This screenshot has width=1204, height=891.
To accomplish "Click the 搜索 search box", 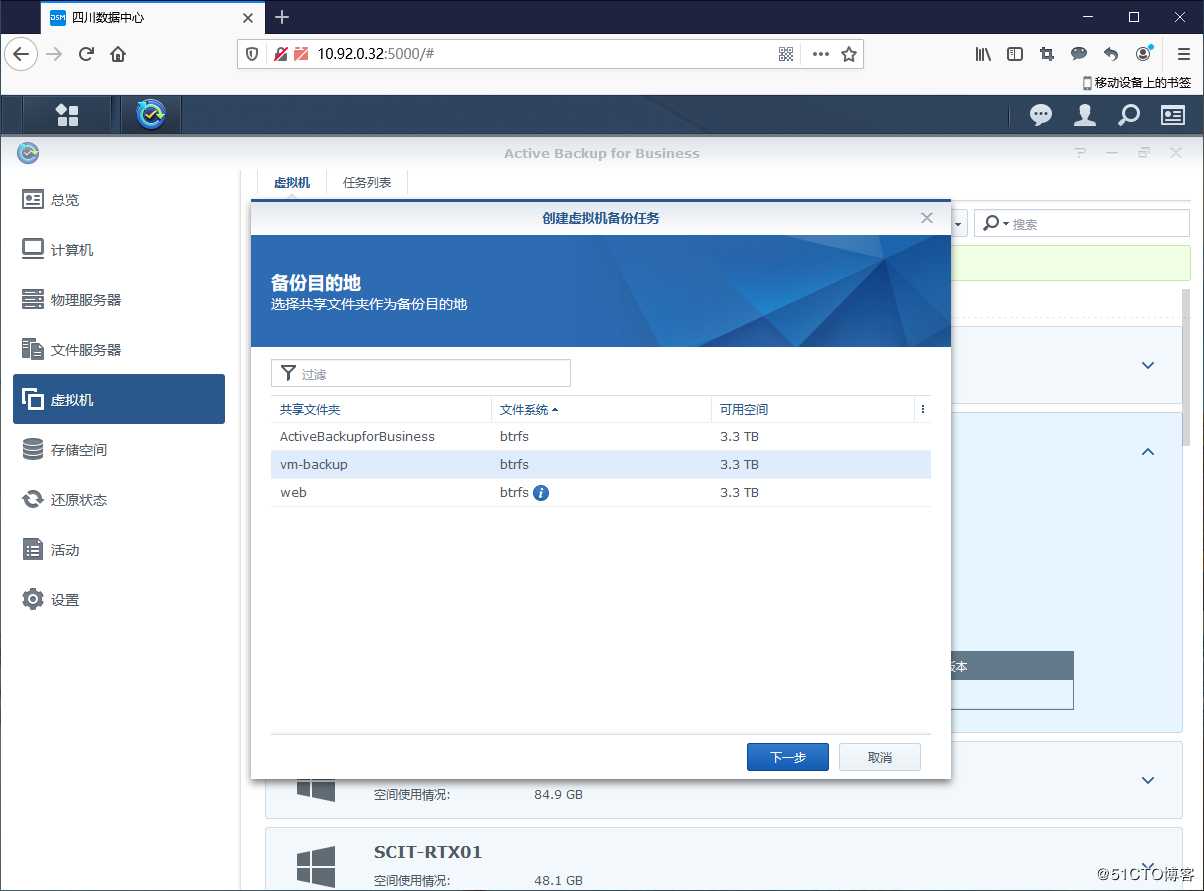I will click(x=1083, y=223).
